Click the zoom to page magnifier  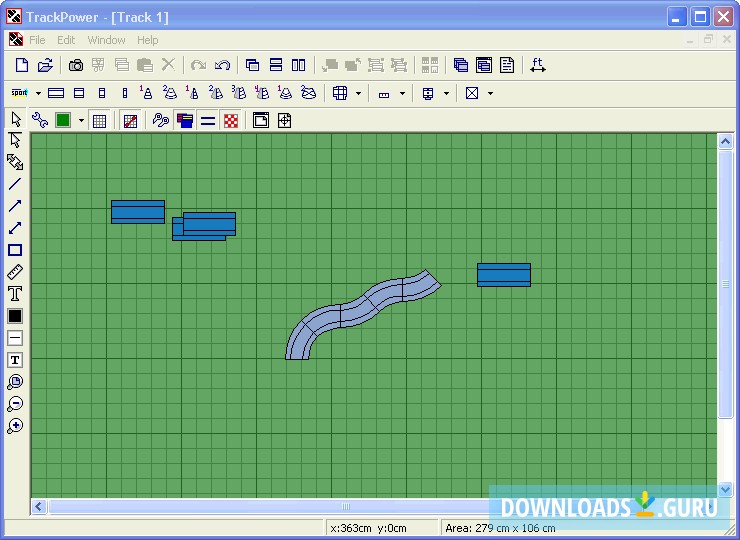pos(15,382)
